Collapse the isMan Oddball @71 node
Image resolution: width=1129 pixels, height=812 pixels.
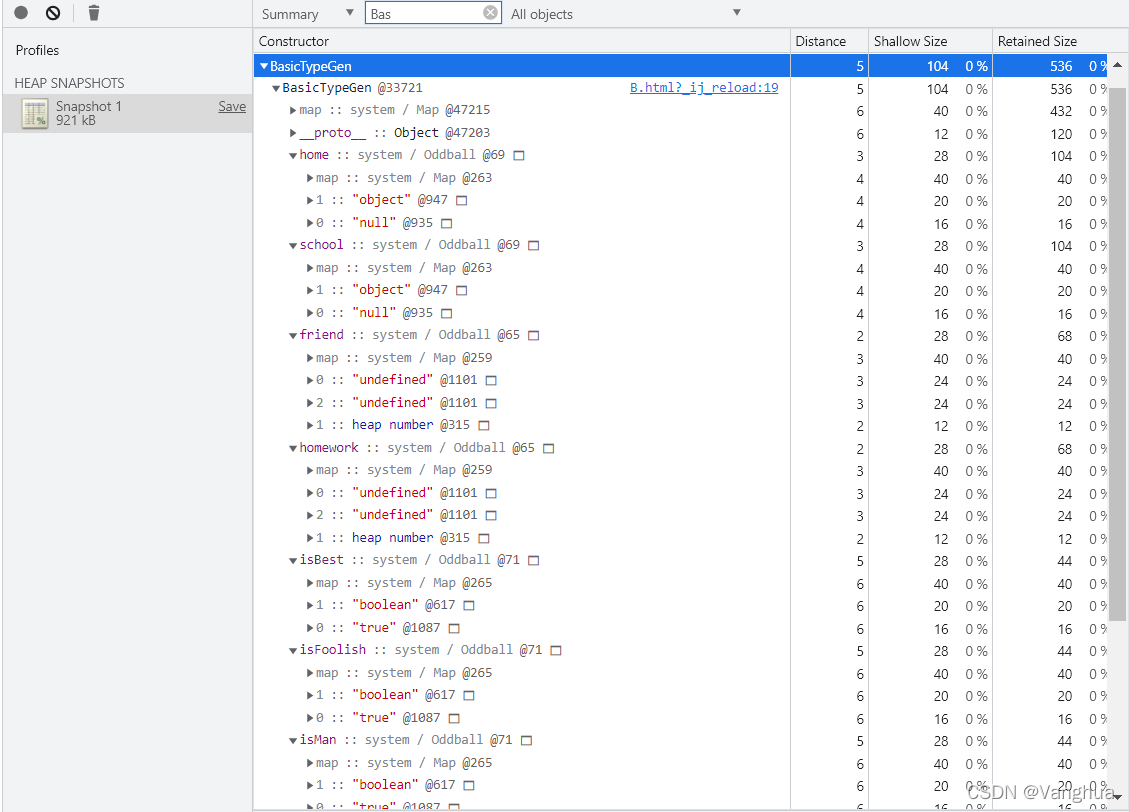293,741
